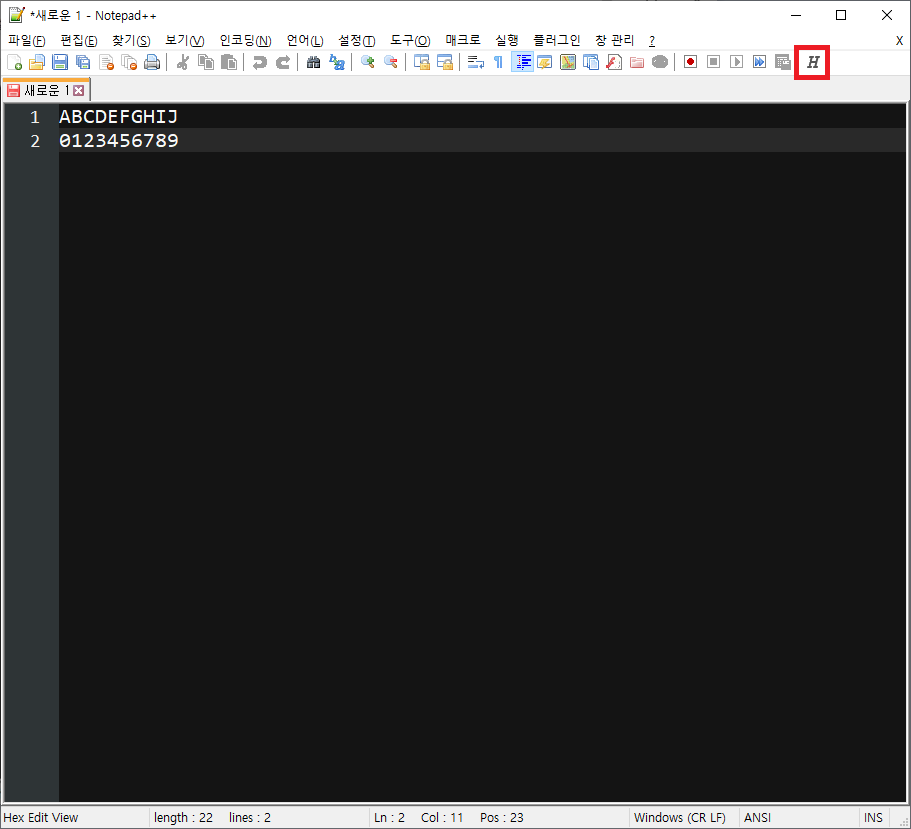The width and height of the screenshot is (911, 829).
Task: Open the 도구(O) menu
Action: (x=410, y=41)
